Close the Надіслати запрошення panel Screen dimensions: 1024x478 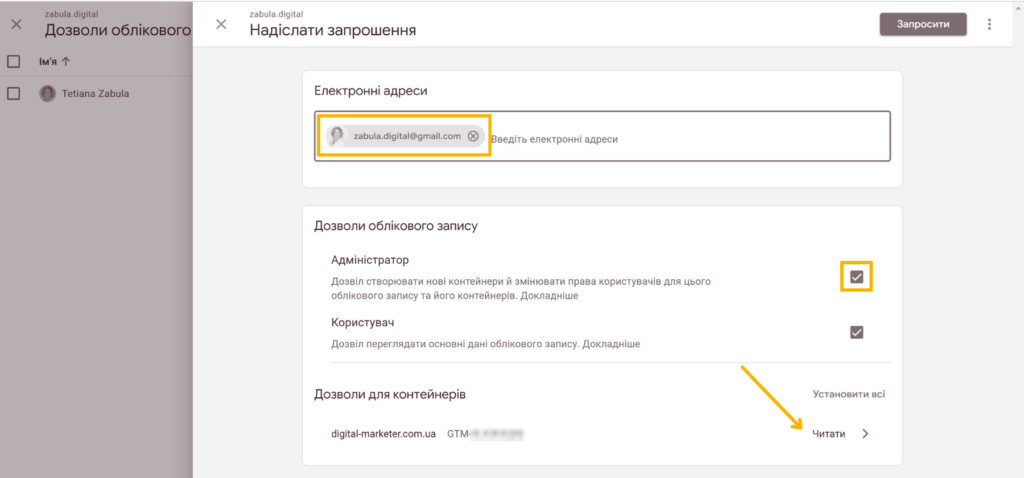[221, 24]
